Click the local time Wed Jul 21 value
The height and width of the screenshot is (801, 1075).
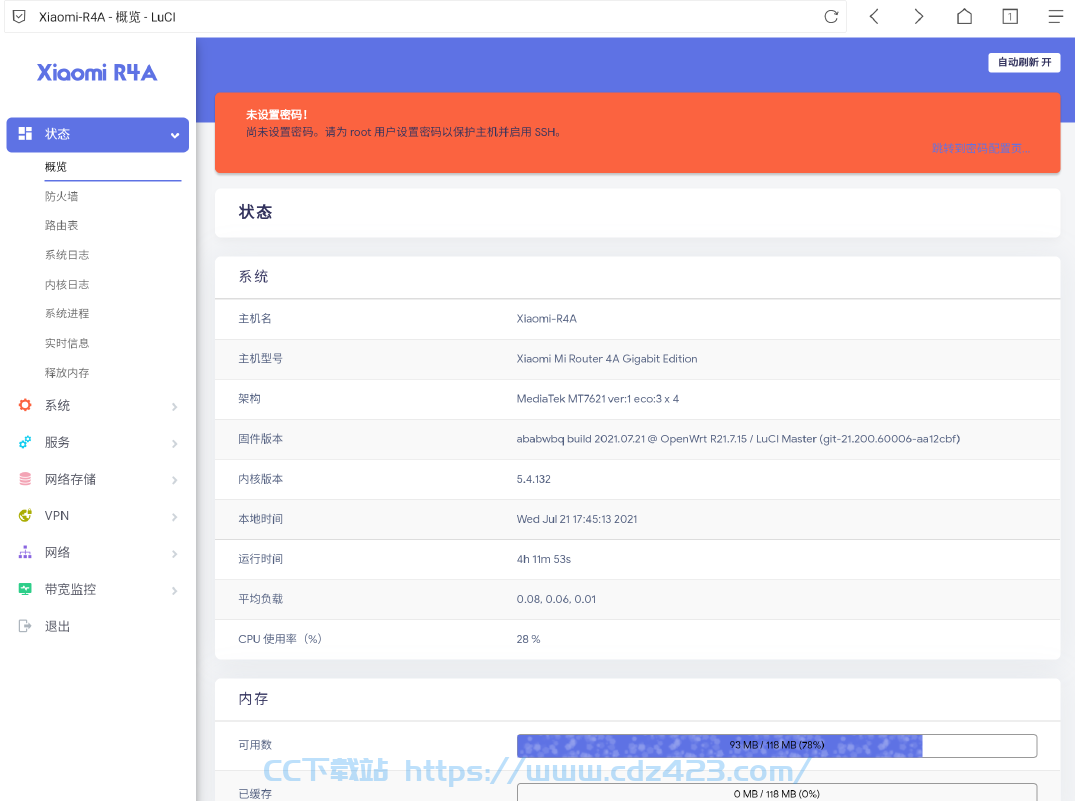pos(577,519)
